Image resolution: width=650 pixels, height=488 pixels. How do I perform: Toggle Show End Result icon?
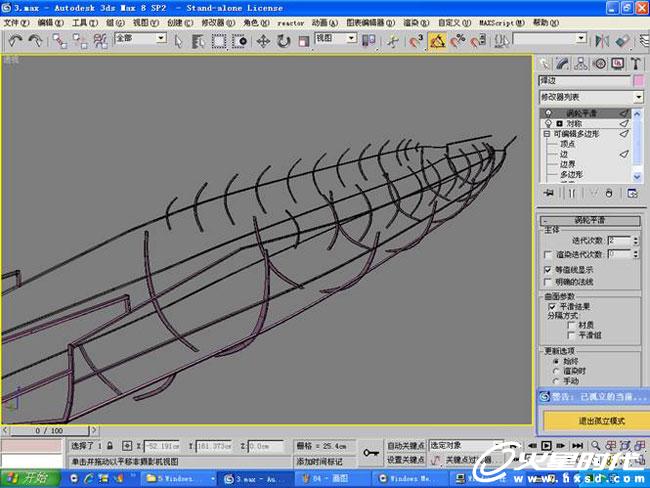pos(572,193)
